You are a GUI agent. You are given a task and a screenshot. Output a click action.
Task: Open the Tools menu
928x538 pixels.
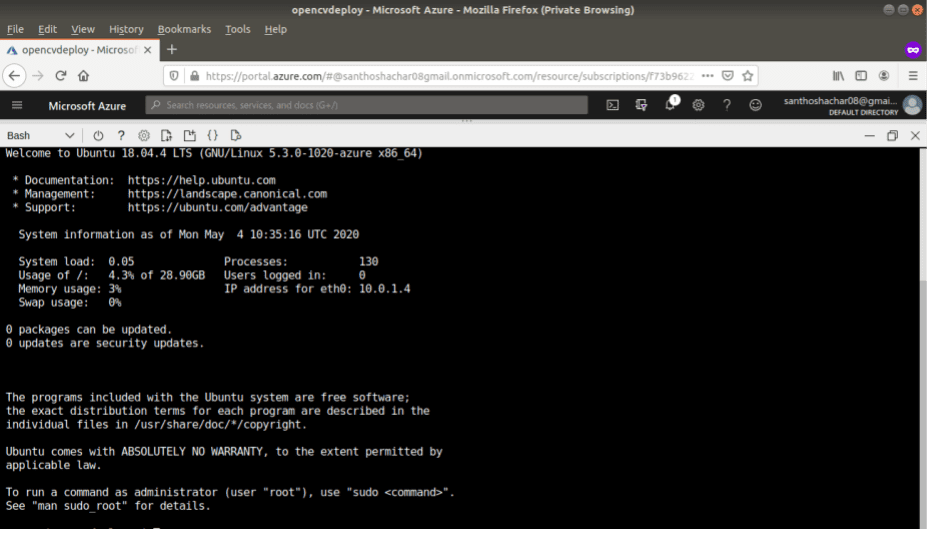pos(237,29)
